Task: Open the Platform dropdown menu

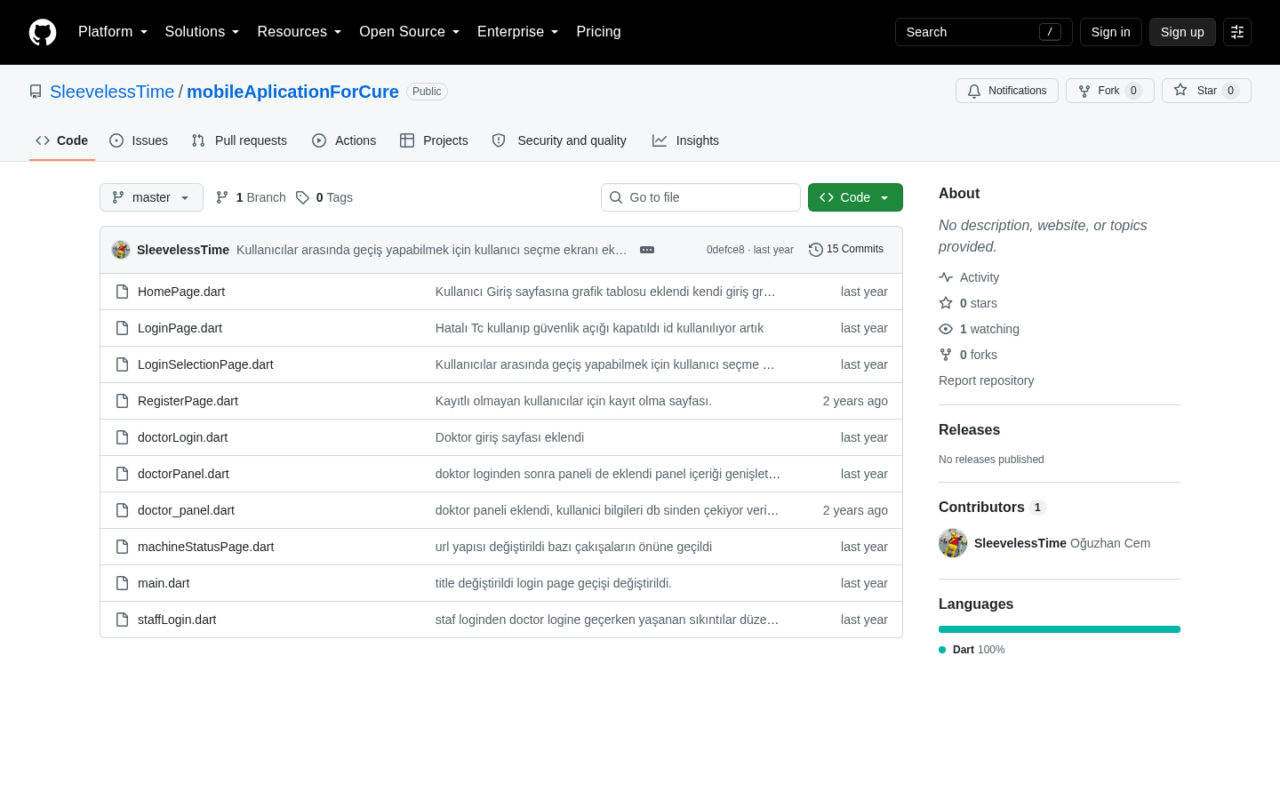Action: (x=113, y=32)
